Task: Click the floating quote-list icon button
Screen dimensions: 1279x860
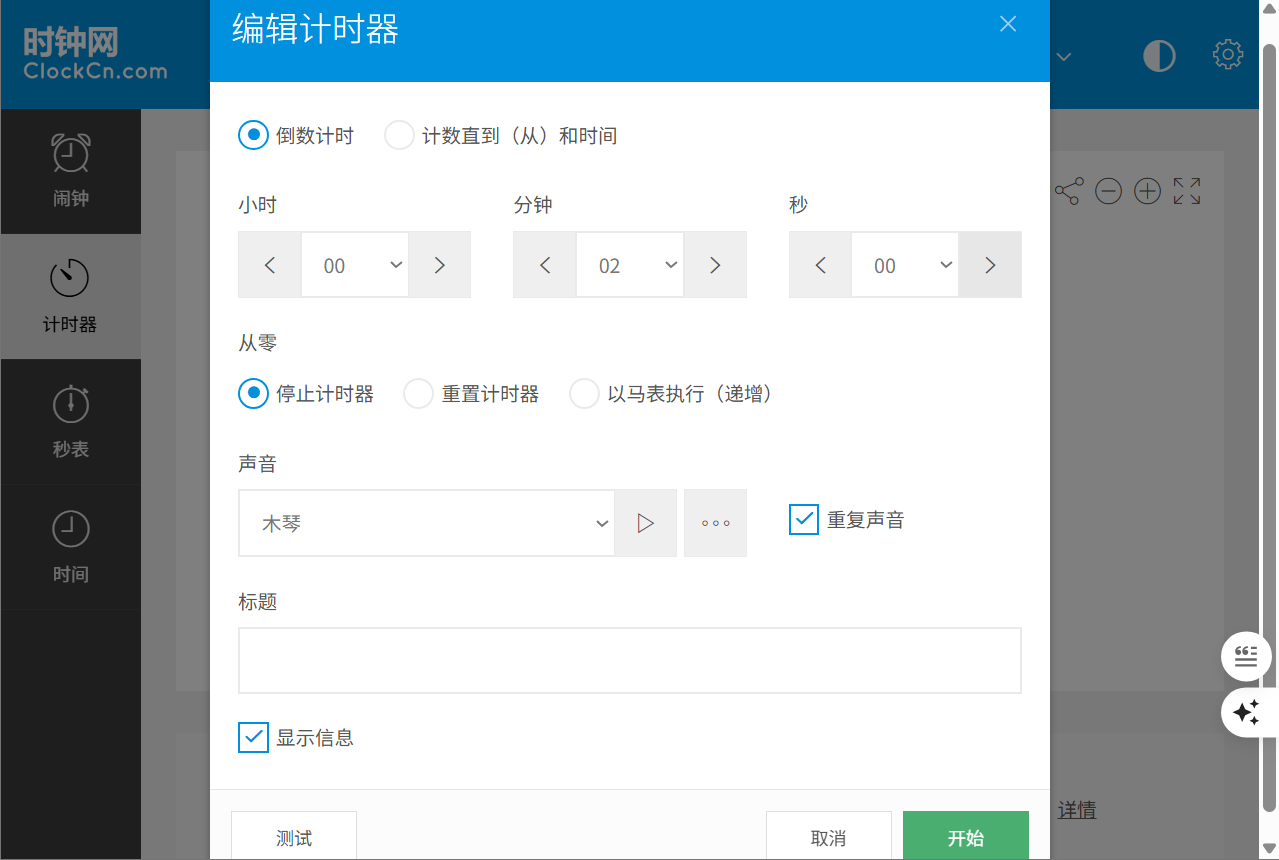Action: point(1246,657)
